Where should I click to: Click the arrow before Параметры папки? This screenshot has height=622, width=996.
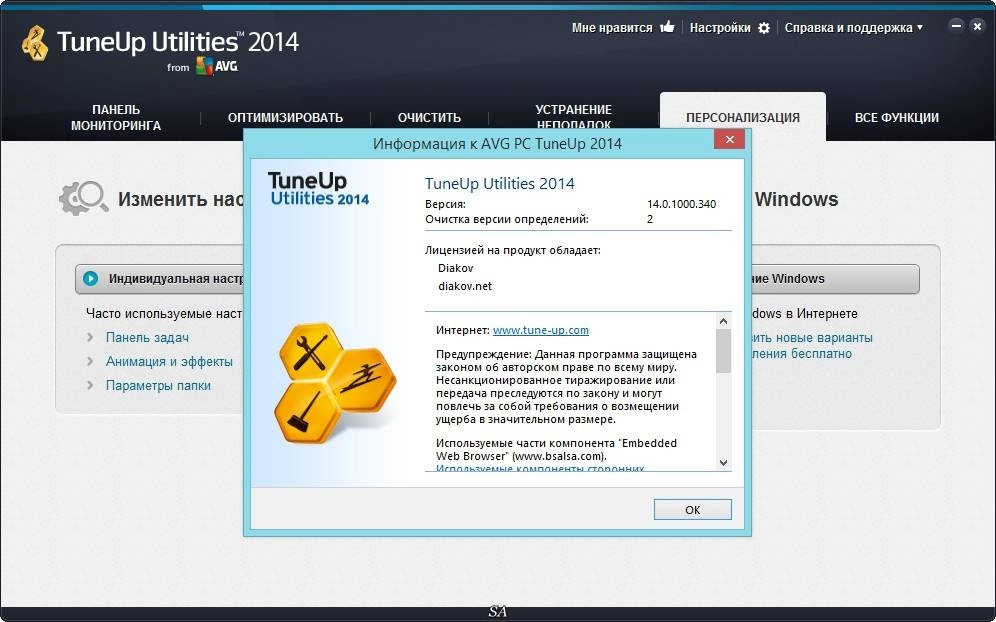click(90, 385)
